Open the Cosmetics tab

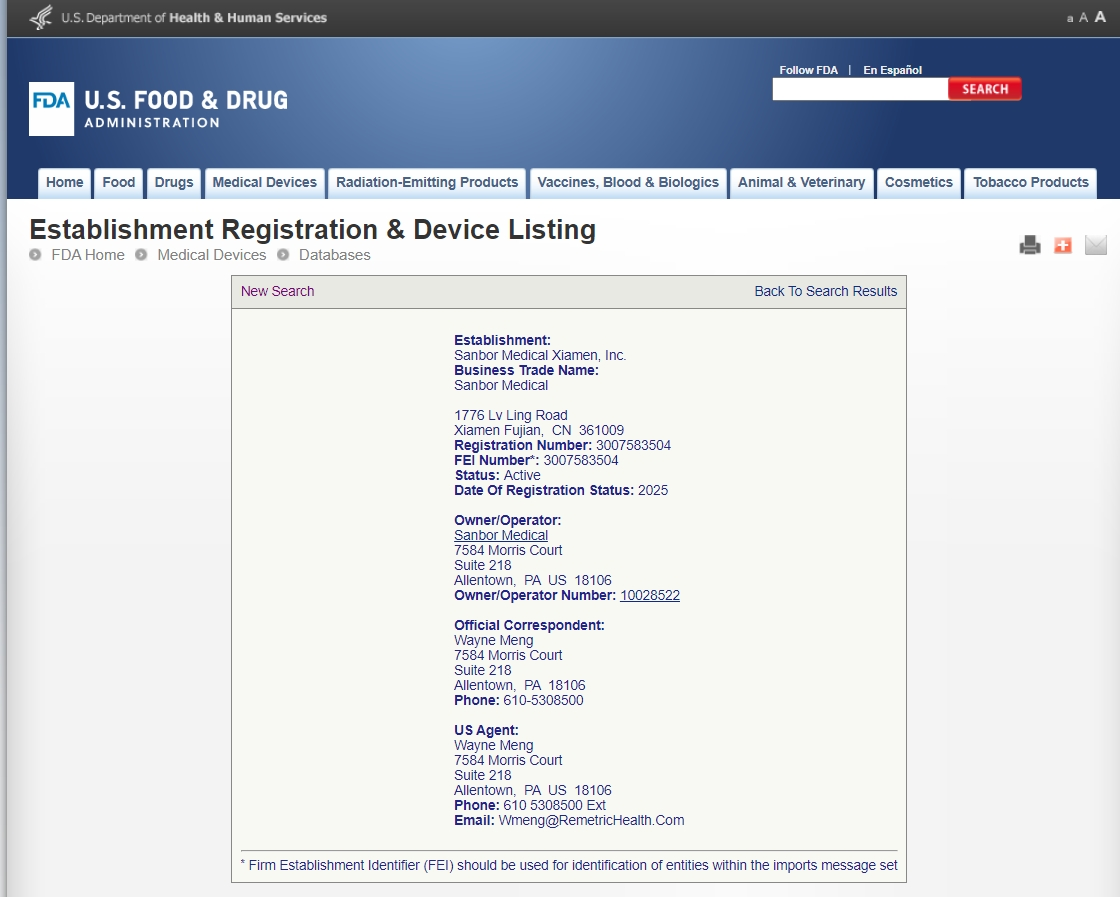tap(919, 183)
